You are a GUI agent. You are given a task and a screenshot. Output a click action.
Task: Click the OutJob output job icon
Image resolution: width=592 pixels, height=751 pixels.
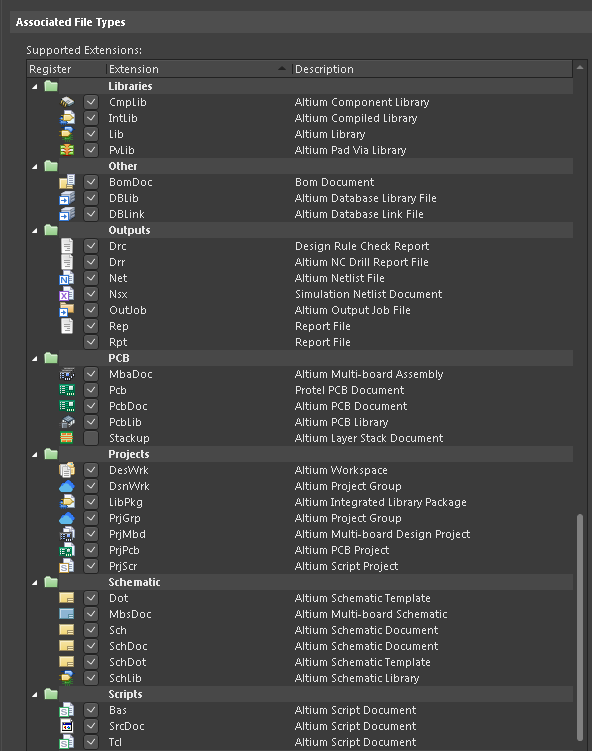point(67,310)
